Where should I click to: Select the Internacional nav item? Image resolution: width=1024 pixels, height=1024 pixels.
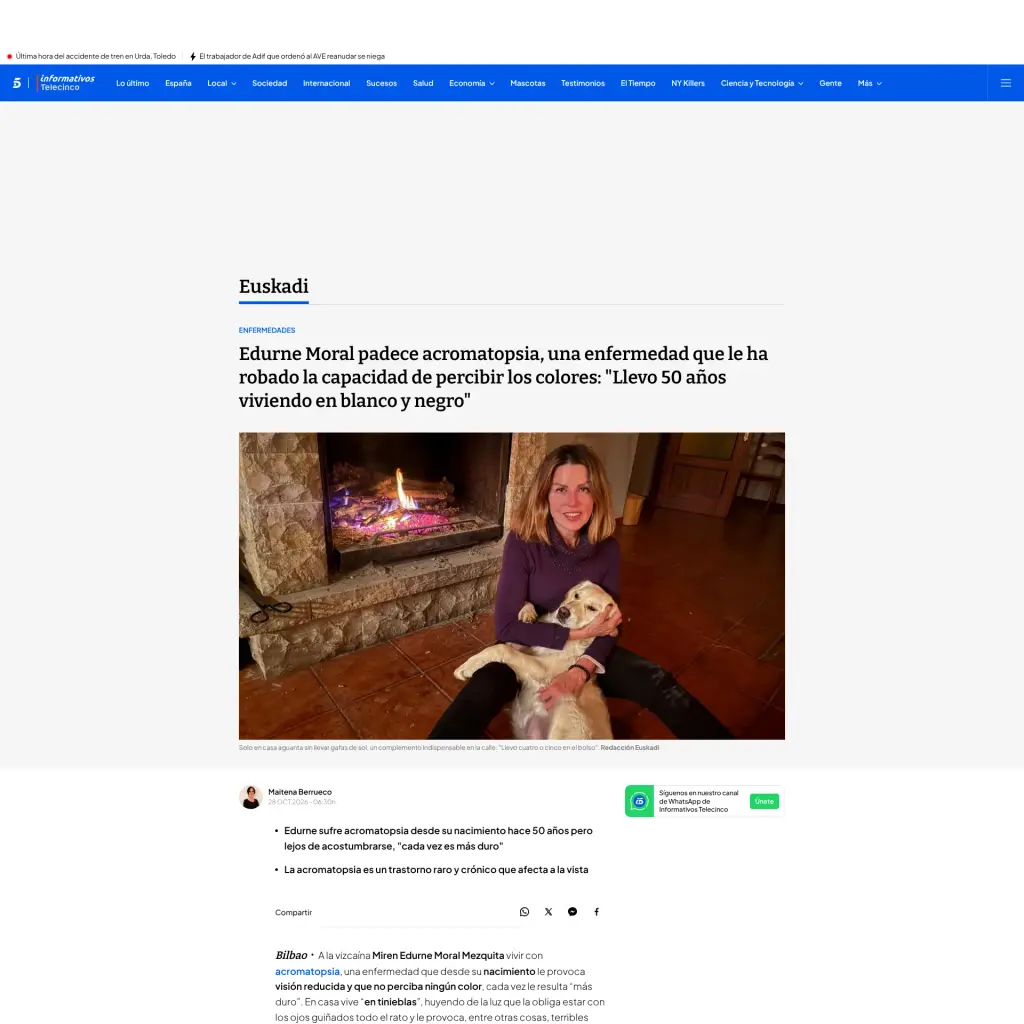click(327, 83)
